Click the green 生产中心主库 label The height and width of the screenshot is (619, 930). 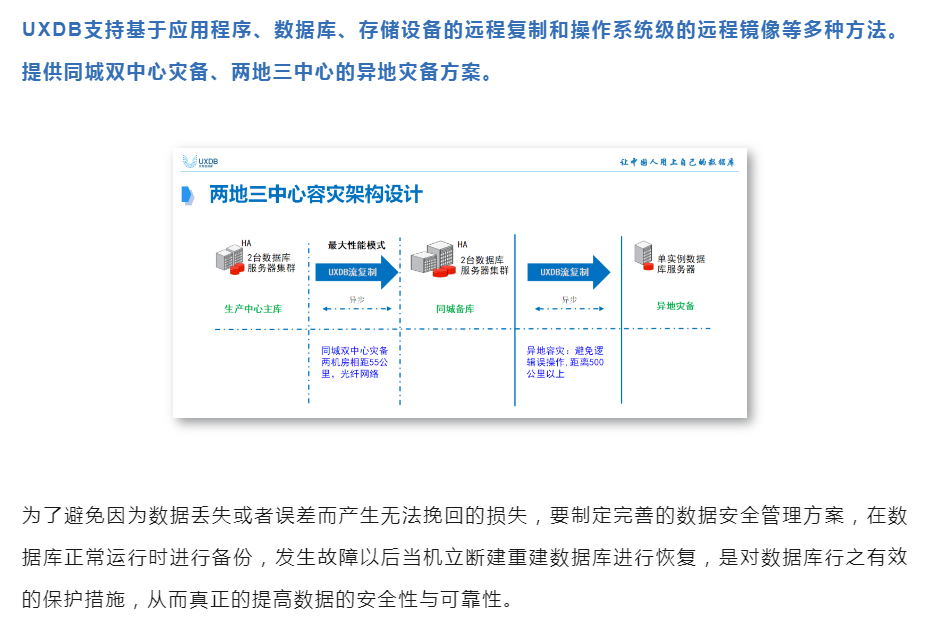252,309
